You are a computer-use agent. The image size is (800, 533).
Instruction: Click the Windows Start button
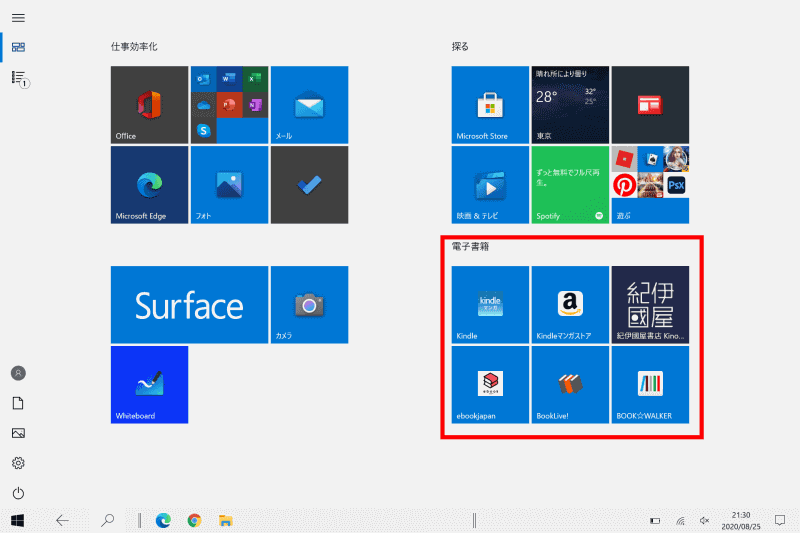18,521
